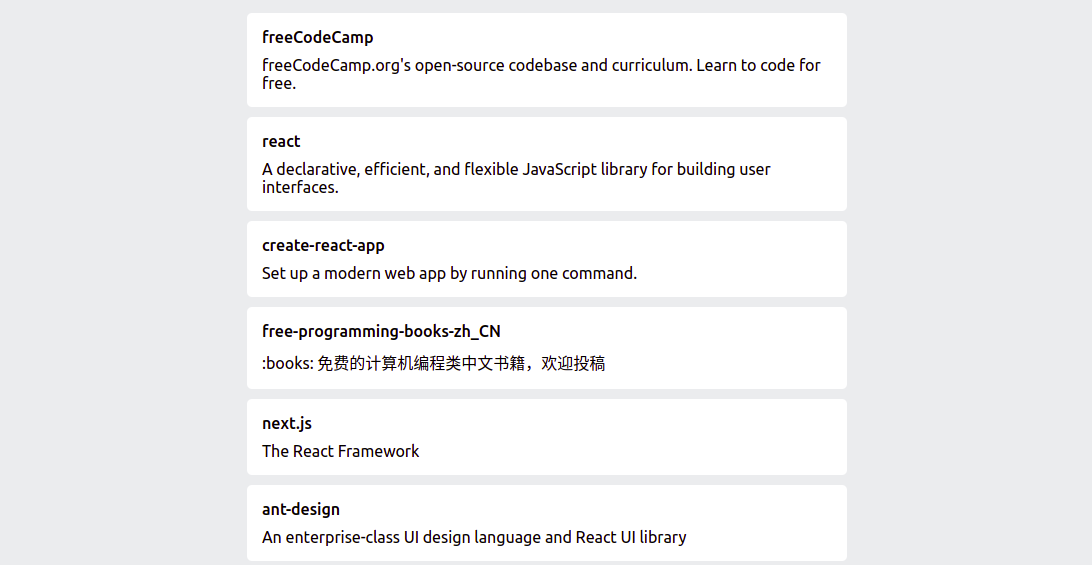Select 'The React Framework' description
This screenshot has width=1092, height=565.
click(x=341, y=451)
